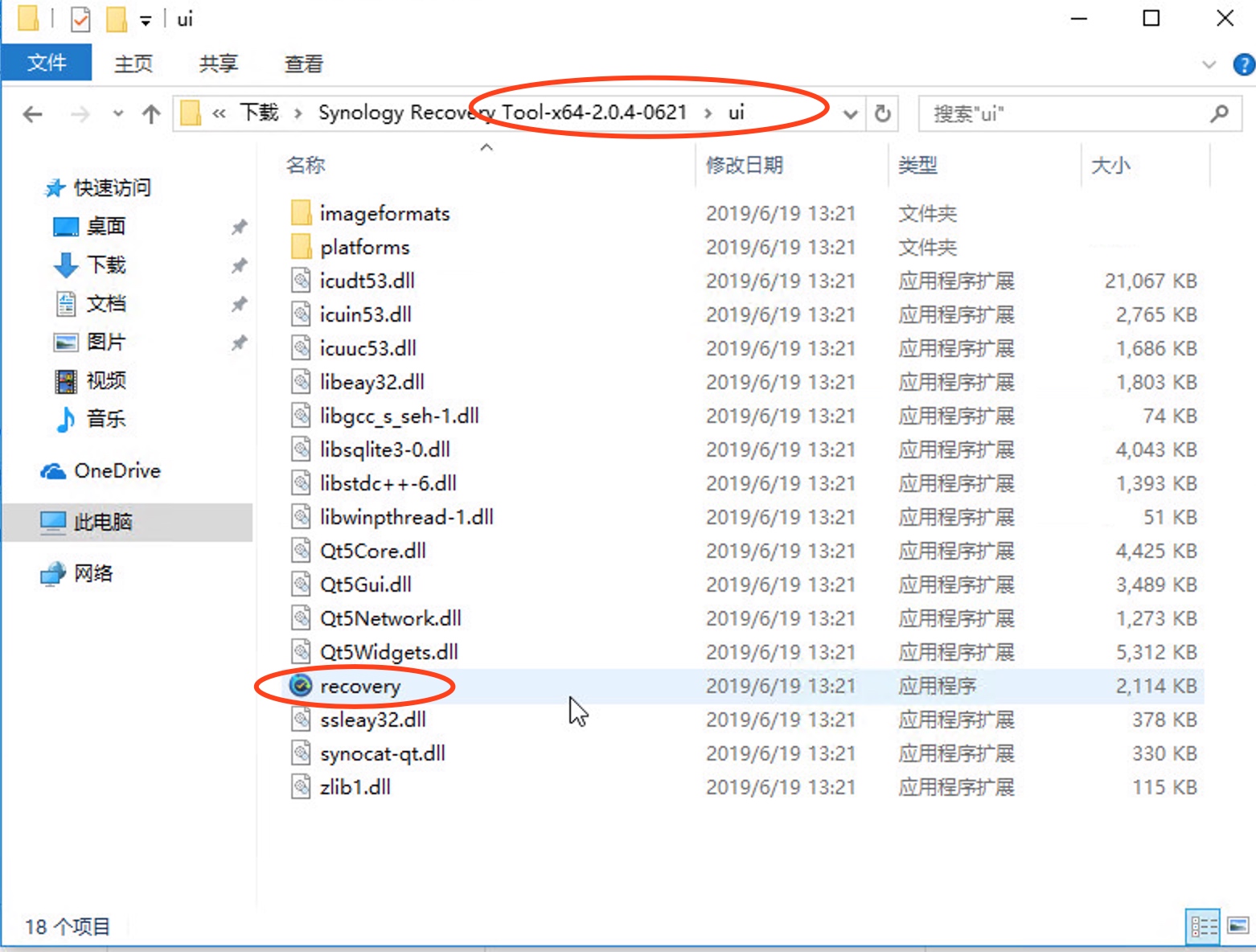Viewport: 1256px width, 952px height.
Task: Select the platforms folder icon
Action: (301, 247)
